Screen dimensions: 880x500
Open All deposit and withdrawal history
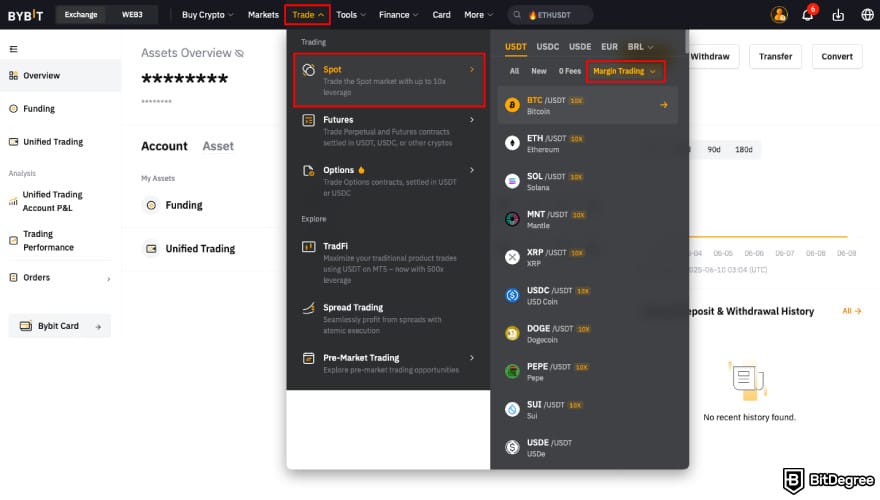pyautogui.click(x=852, y=311)
